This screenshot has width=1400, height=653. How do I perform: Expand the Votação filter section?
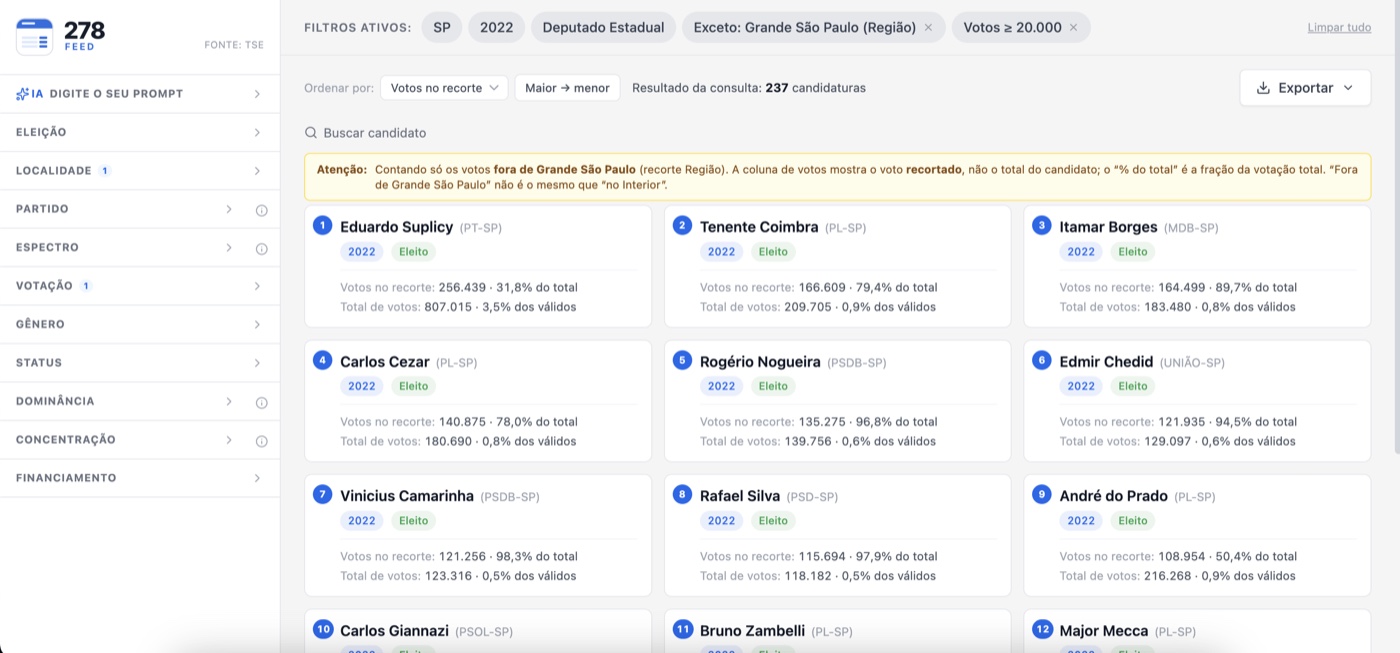140,286
